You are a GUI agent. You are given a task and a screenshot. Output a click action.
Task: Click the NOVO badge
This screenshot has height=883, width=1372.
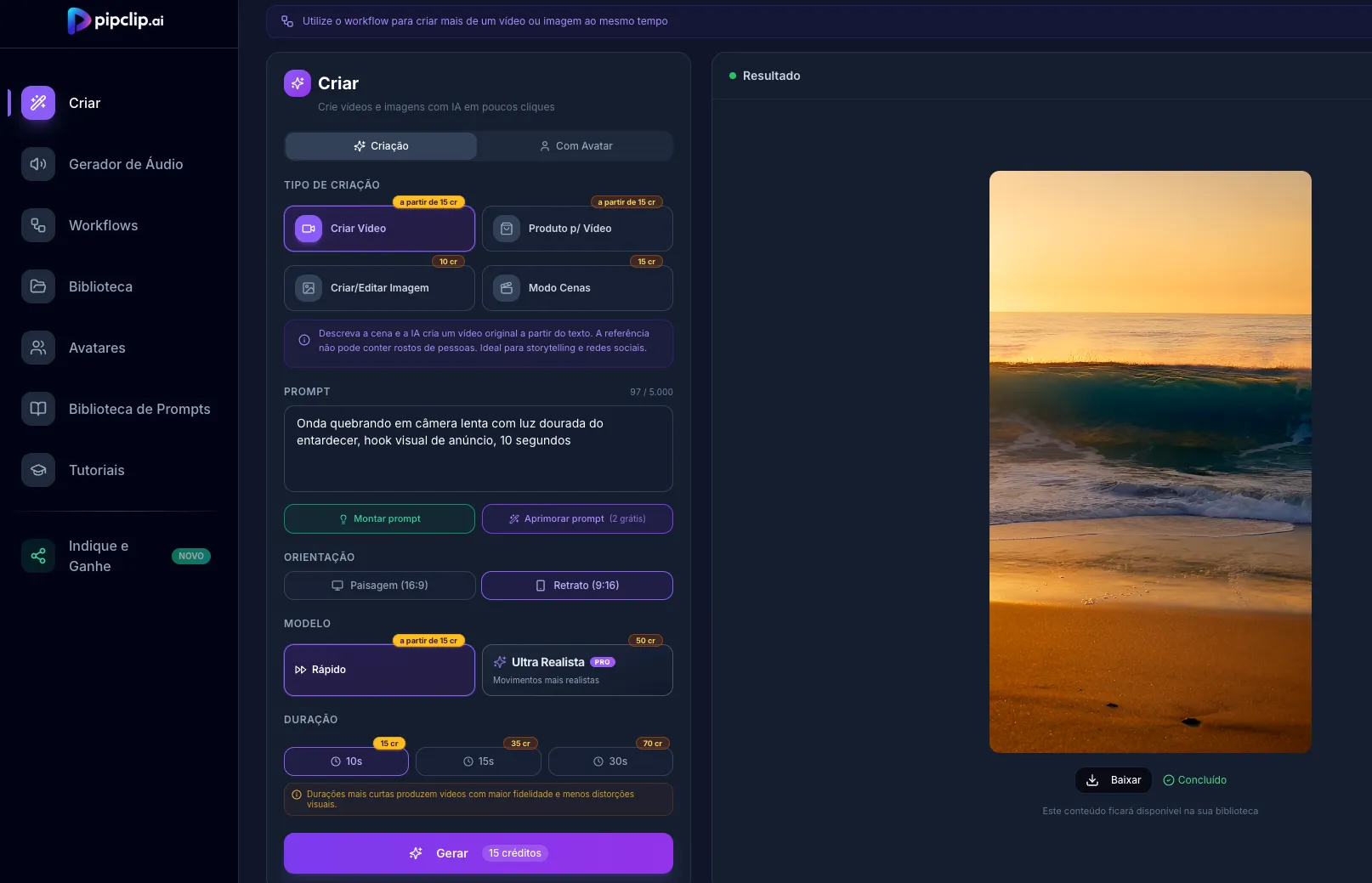click(191, 556)
